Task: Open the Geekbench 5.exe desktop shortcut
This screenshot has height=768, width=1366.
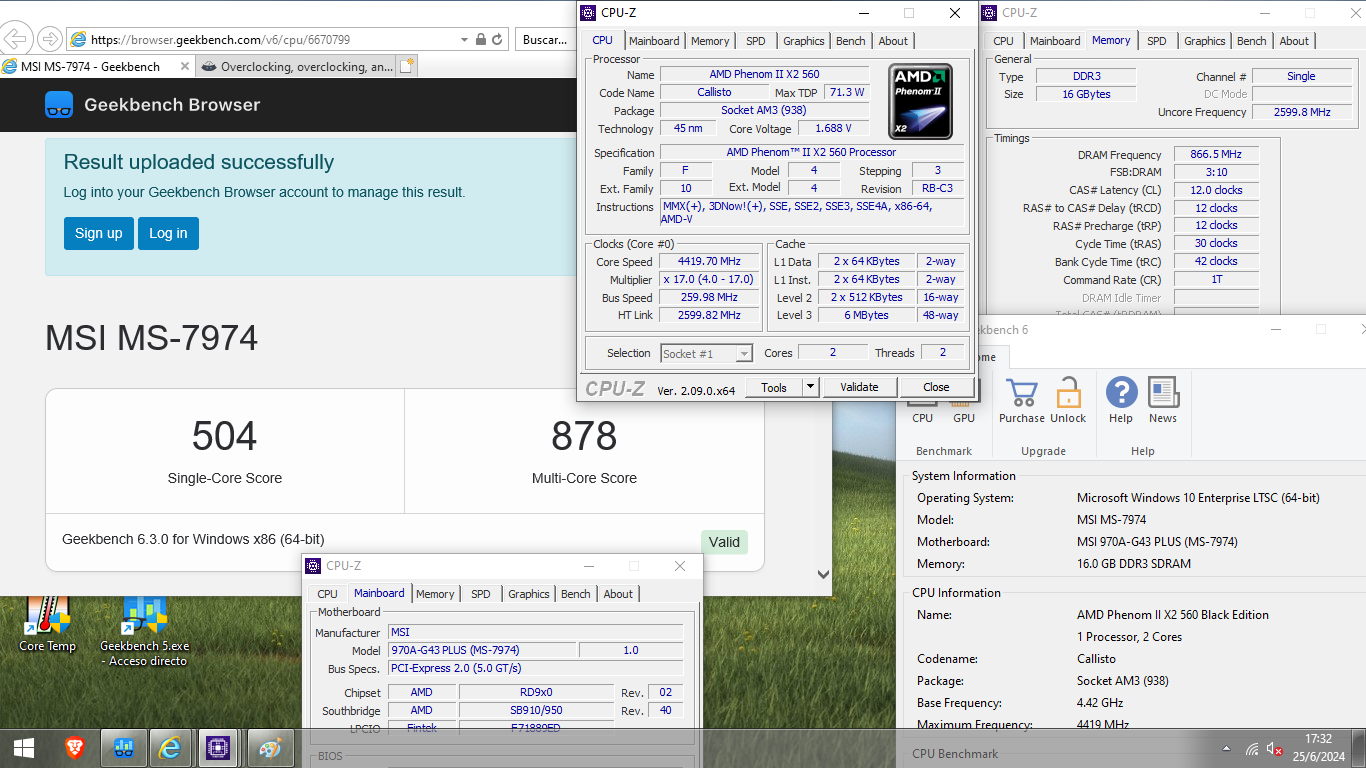Action: (145, 631)
